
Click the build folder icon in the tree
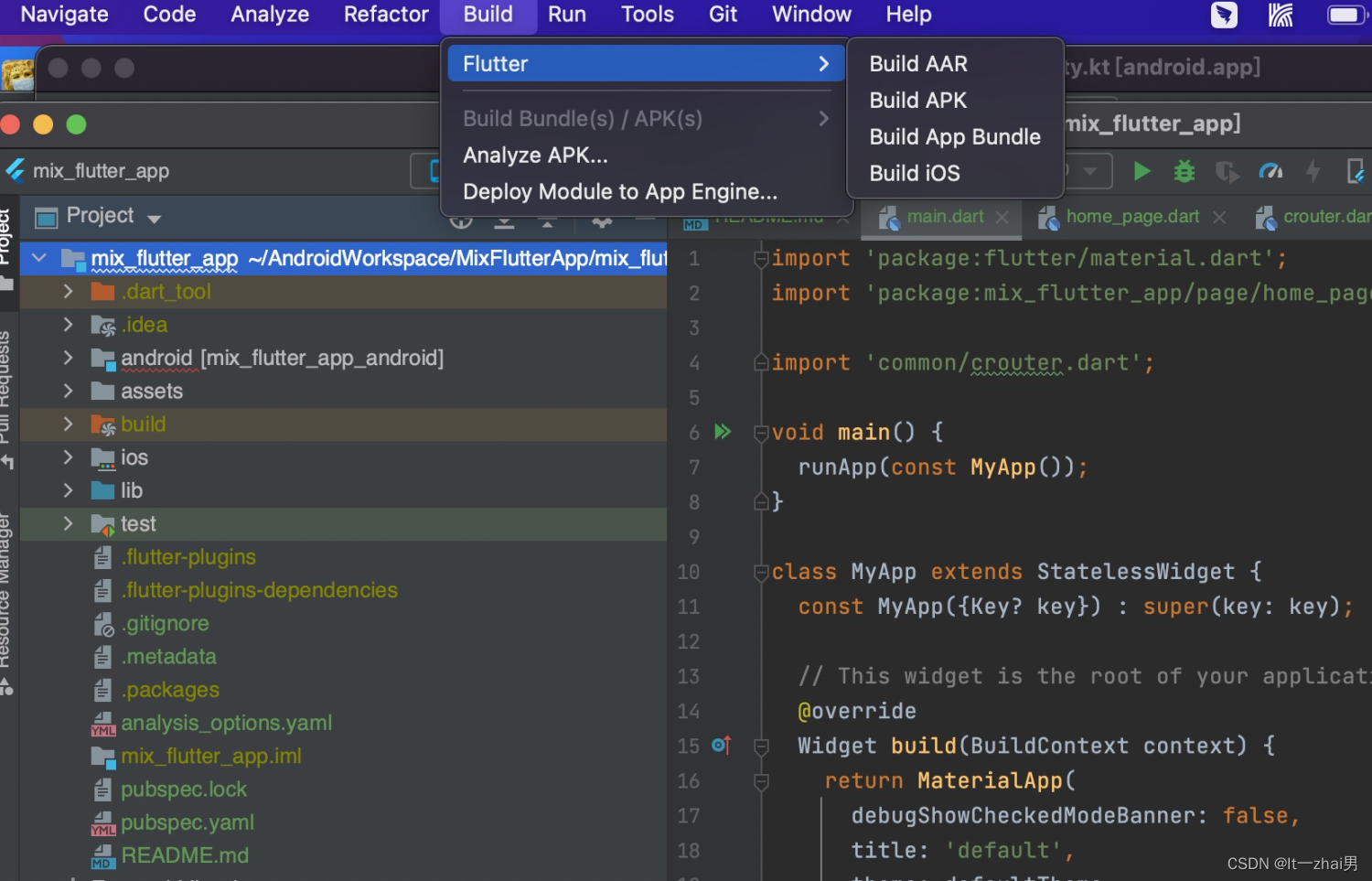[102, 424]
